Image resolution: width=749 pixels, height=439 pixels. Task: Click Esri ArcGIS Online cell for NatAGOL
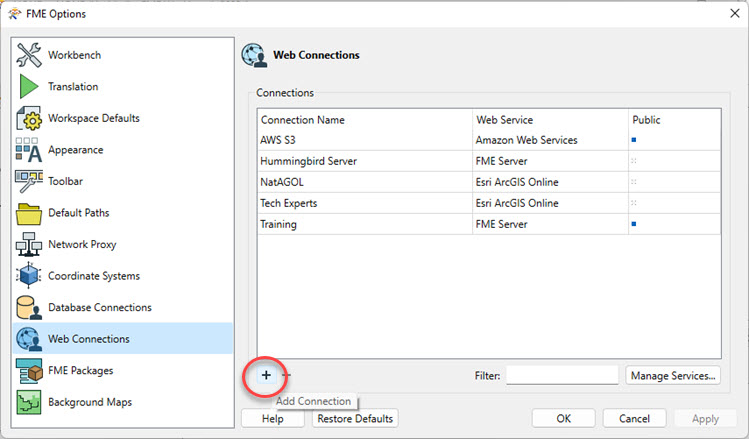(550, 182)
